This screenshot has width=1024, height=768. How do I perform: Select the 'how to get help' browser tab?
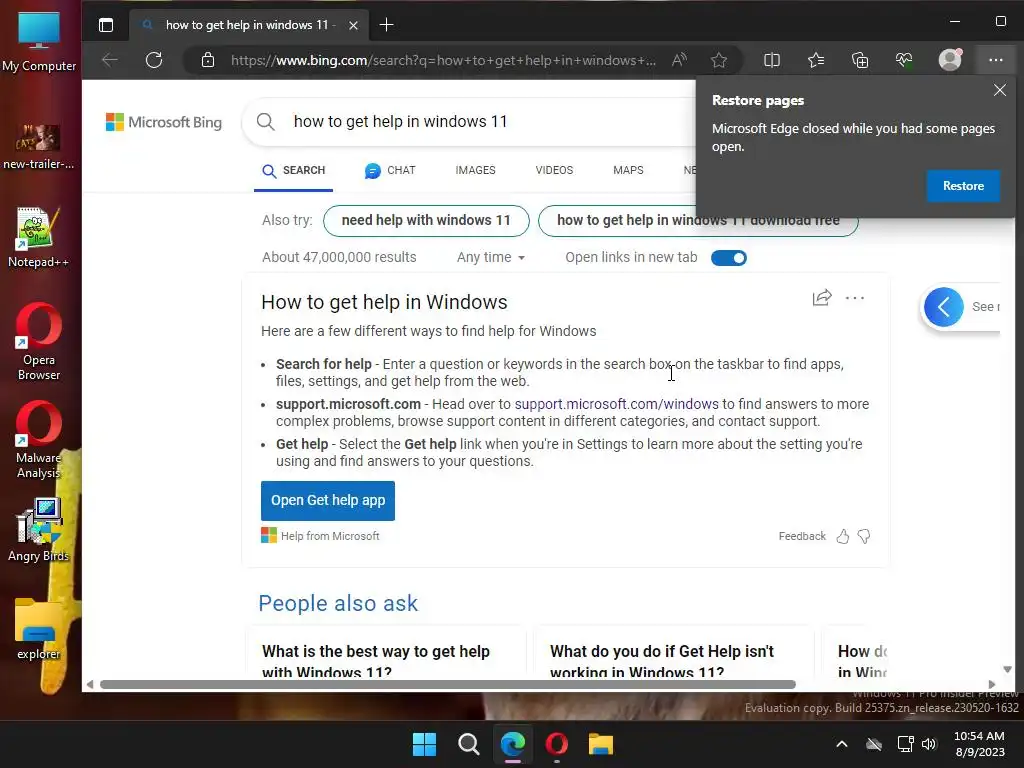pos(248,25)
